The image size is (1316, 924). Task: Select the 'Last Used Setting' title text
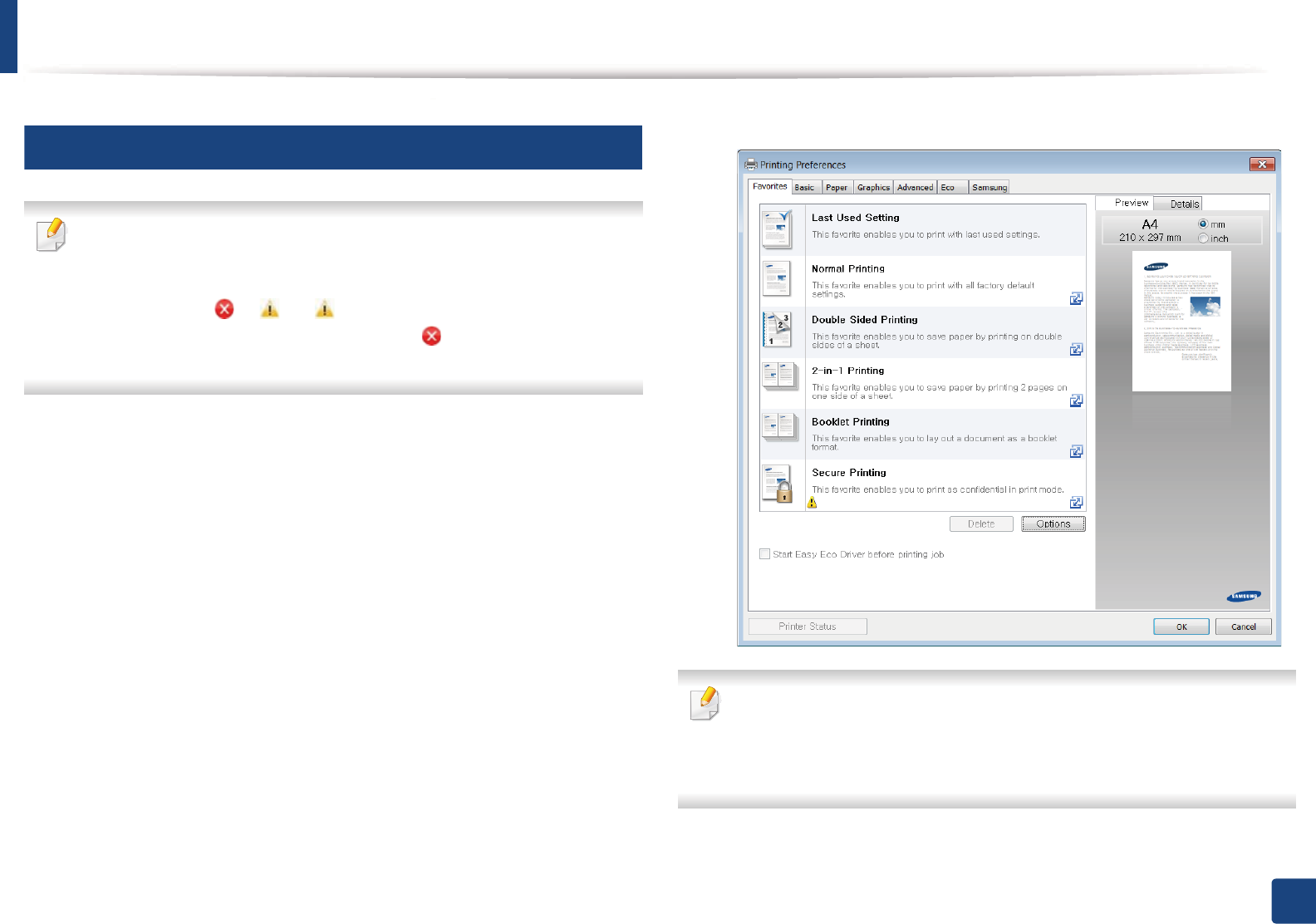click(855, 218)
